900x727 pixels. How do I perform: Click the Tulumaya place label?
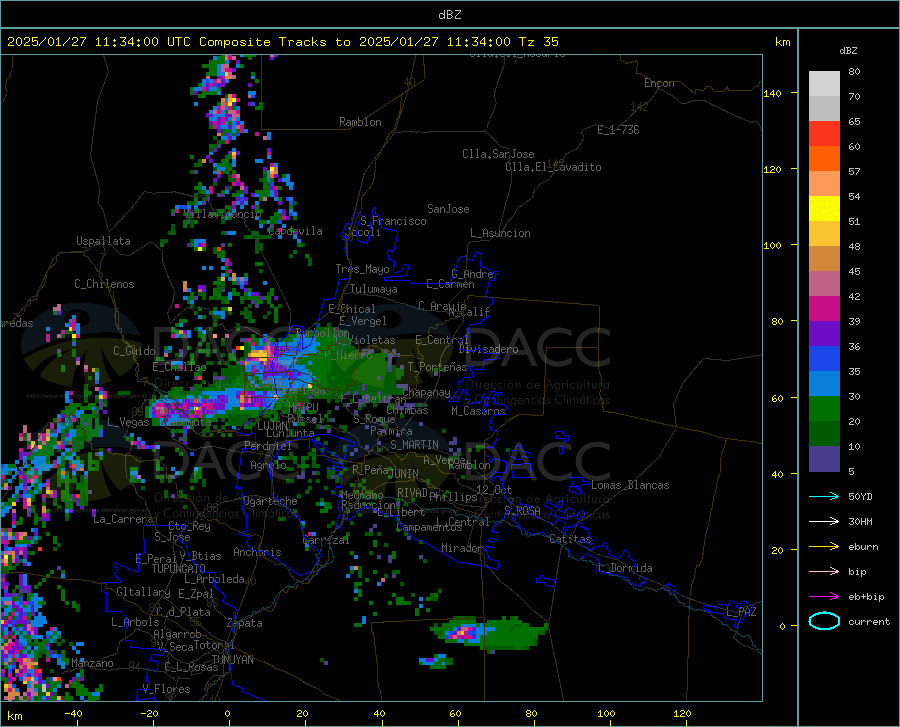[x=374, y=289]
